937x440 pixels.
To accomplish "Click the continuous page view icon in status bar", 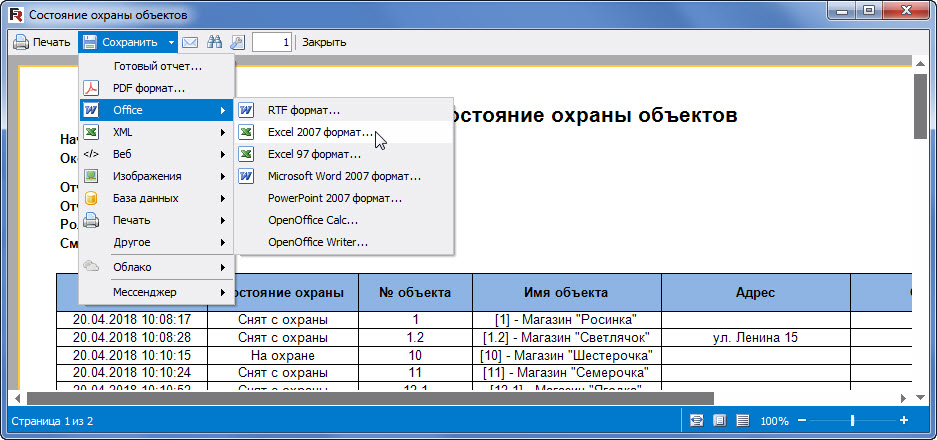I will pyautogui.click(x=742, y=420).
